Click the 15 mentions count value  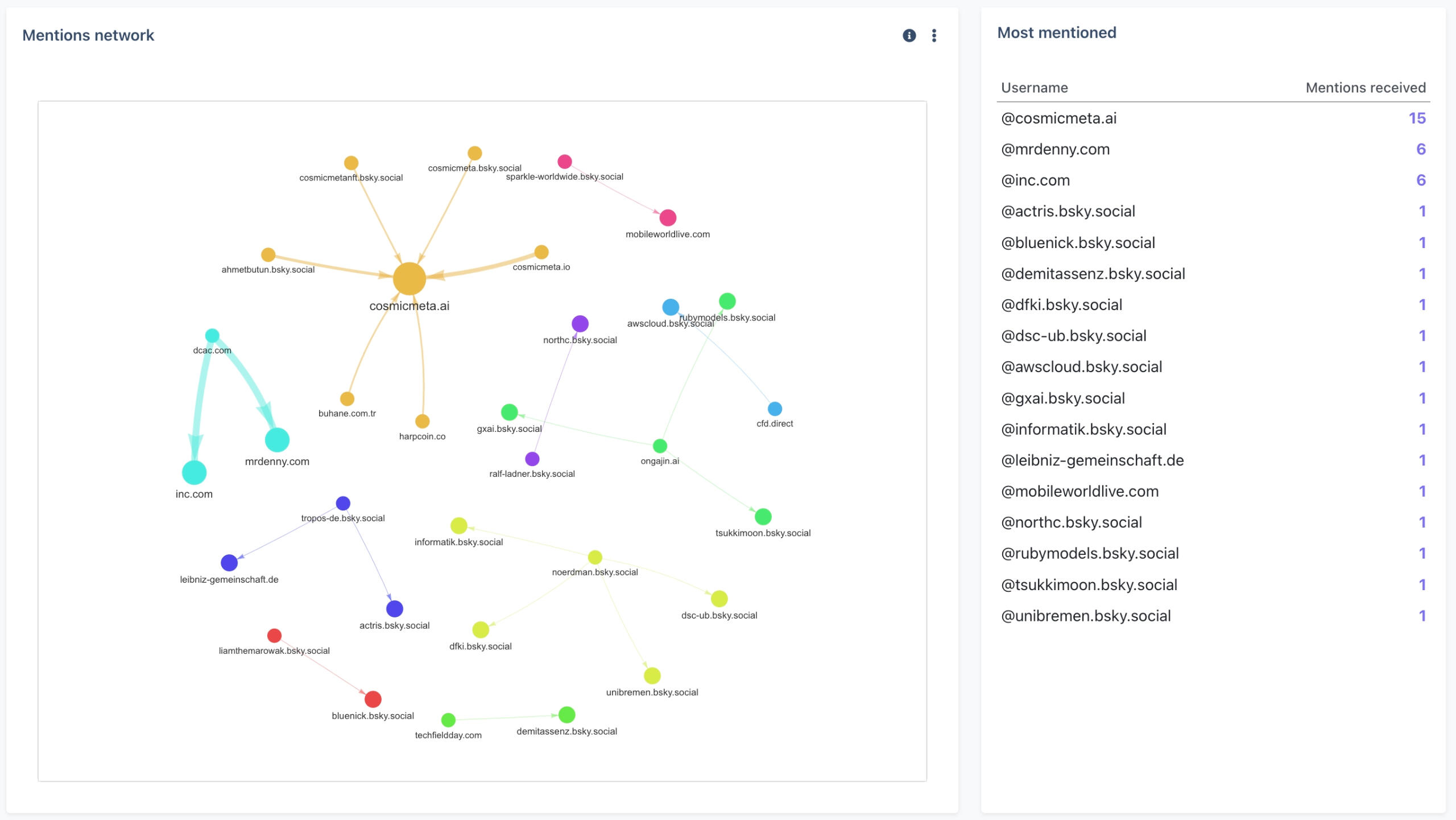pos(1416,118)
